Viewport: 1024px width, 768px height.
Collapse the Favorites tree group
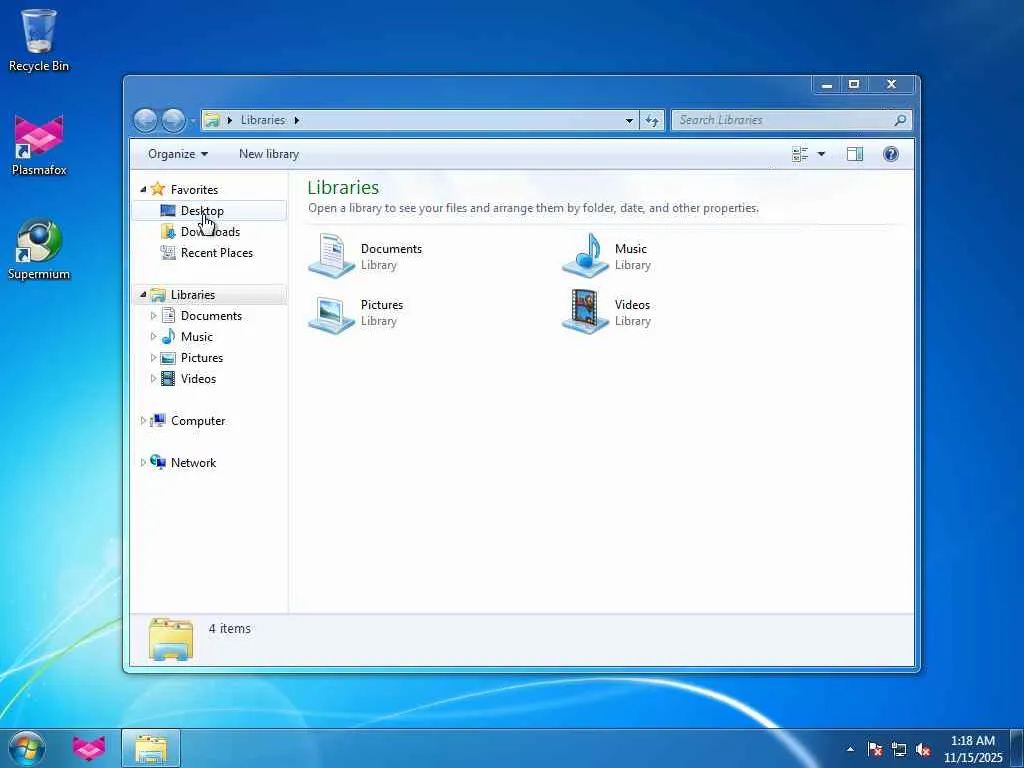(143, 189)
